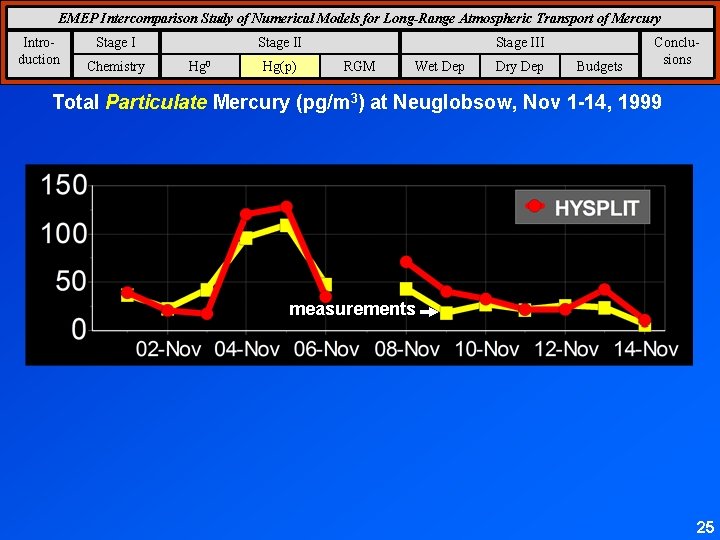Click the red HYSPLIT data point at 08-Nov

406,262
